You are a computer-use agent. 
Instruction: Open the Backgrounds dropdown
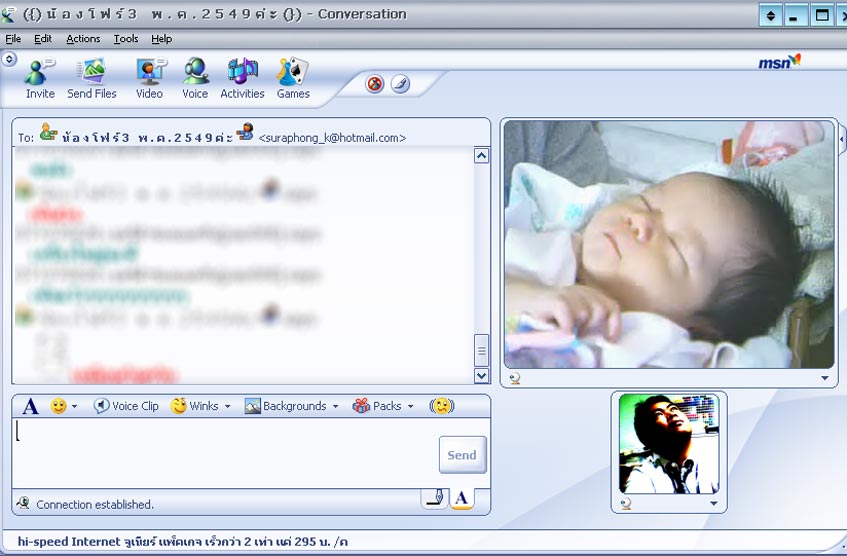[292, 406]
